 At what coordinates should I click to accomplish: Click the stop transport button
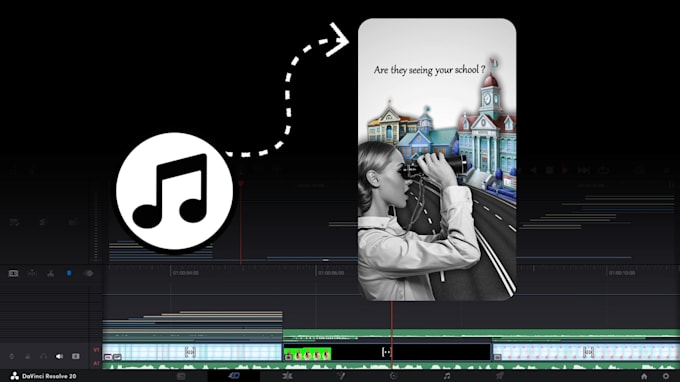click(x=549, y=170)
